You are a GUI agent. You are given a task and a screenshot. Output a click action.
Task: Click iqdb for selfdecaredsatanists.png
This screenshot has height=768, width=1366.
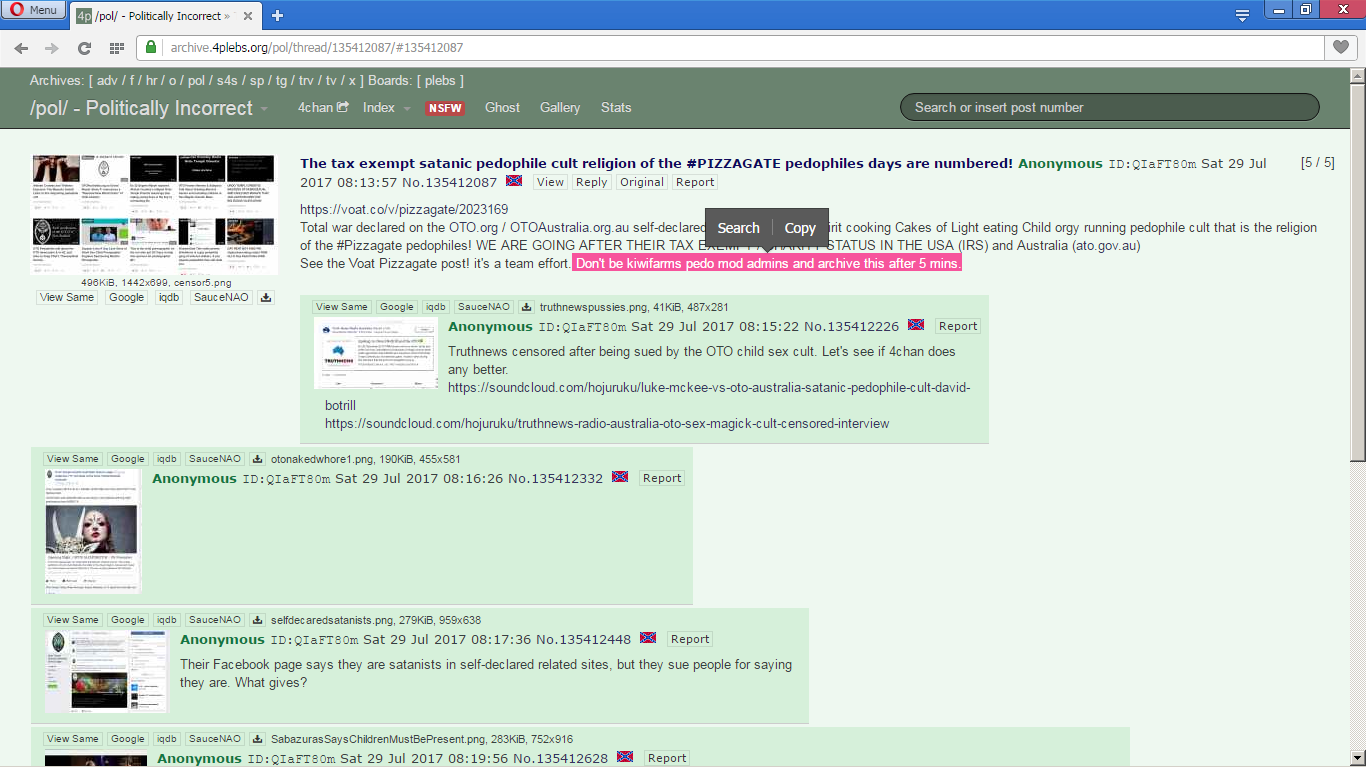pos(166,620)
